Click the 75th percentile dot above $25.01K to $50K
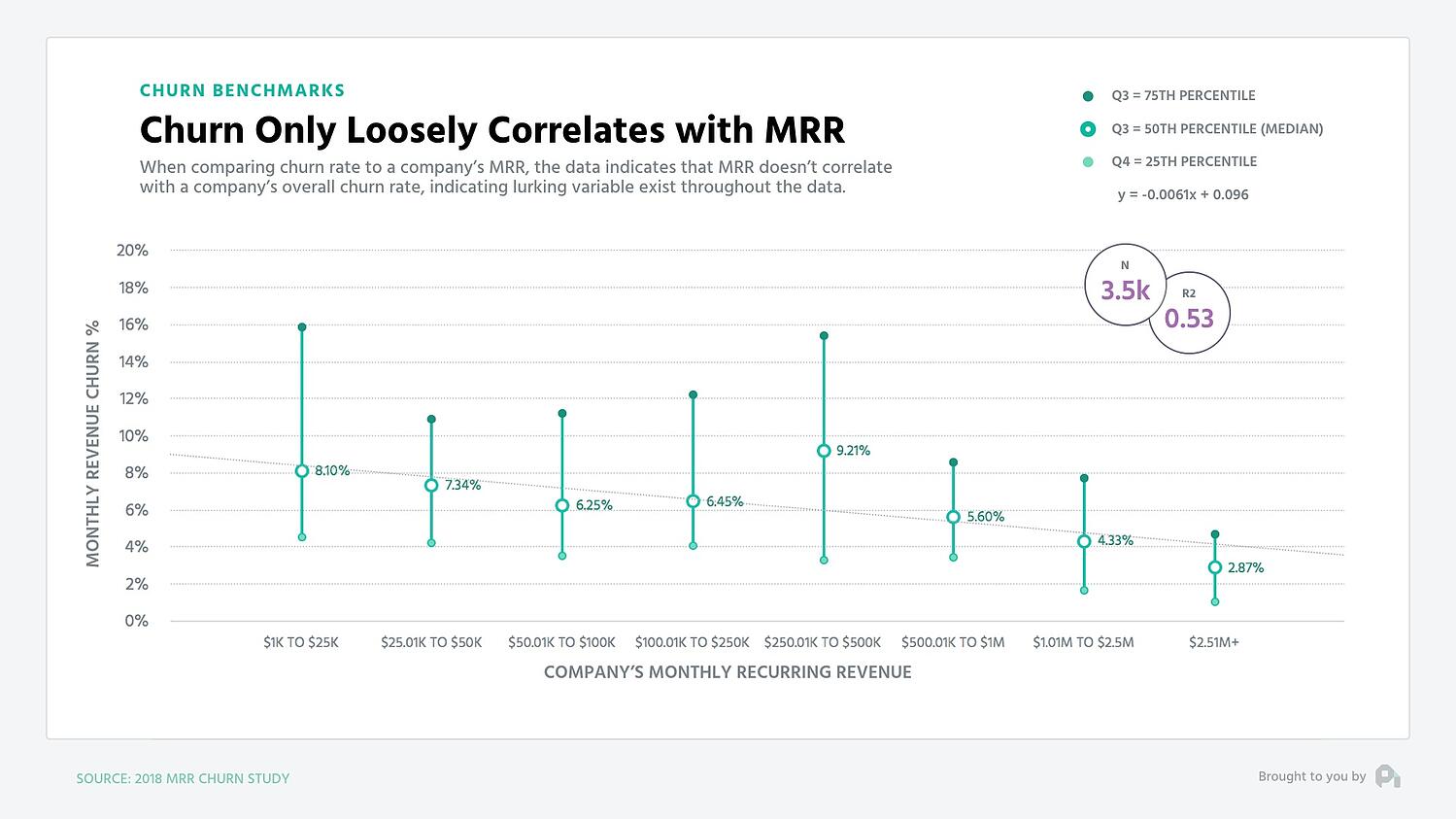 (431, 420)
